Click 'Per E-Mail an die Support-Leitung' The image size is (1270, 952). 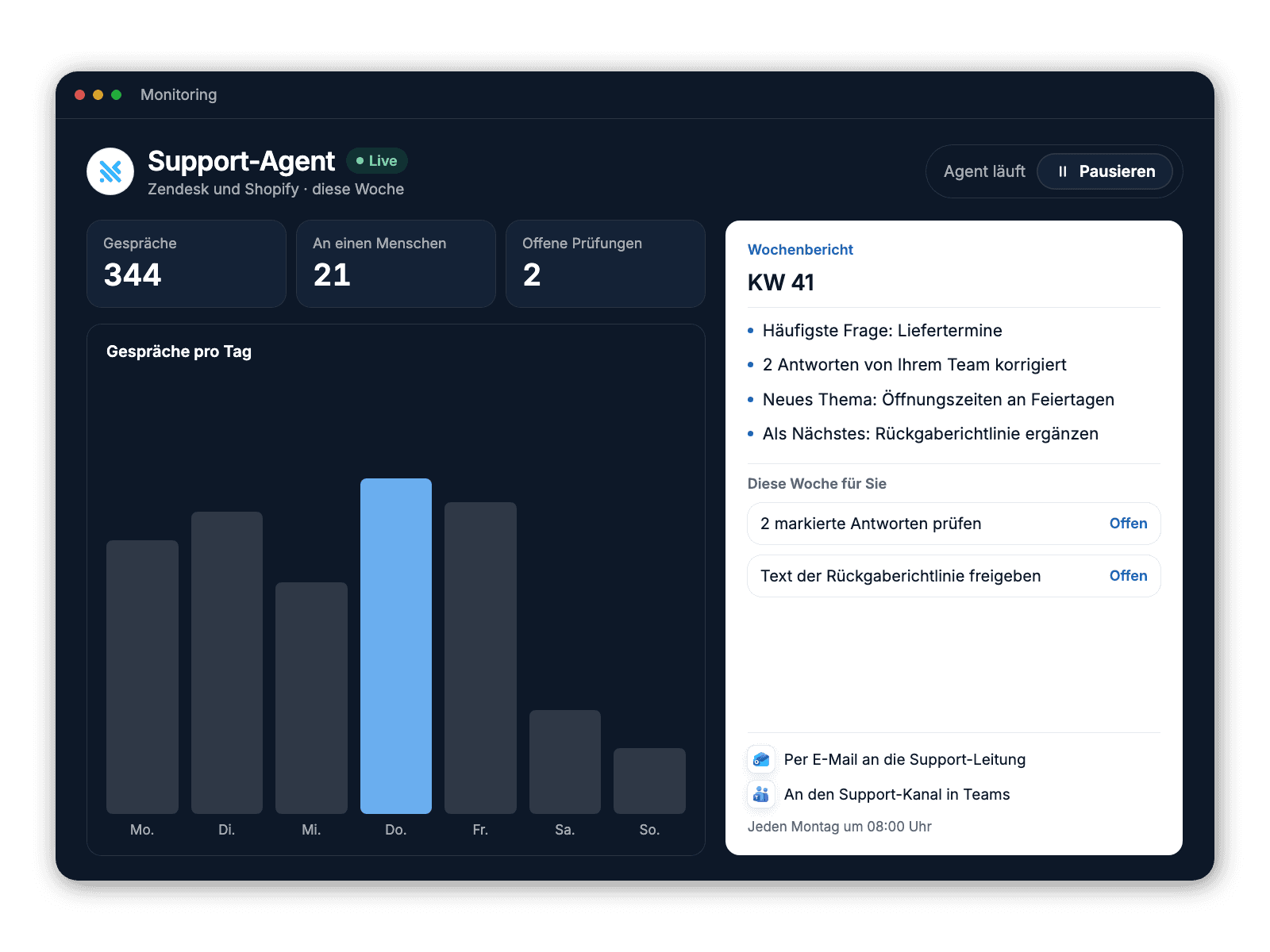coord(905,759)
